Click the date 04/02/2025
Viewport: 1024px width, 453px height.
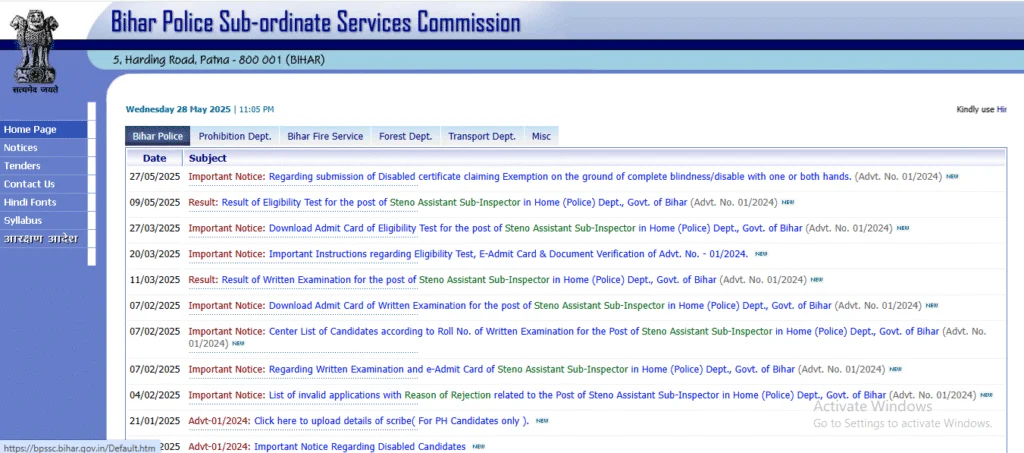[x=155, y=395]
